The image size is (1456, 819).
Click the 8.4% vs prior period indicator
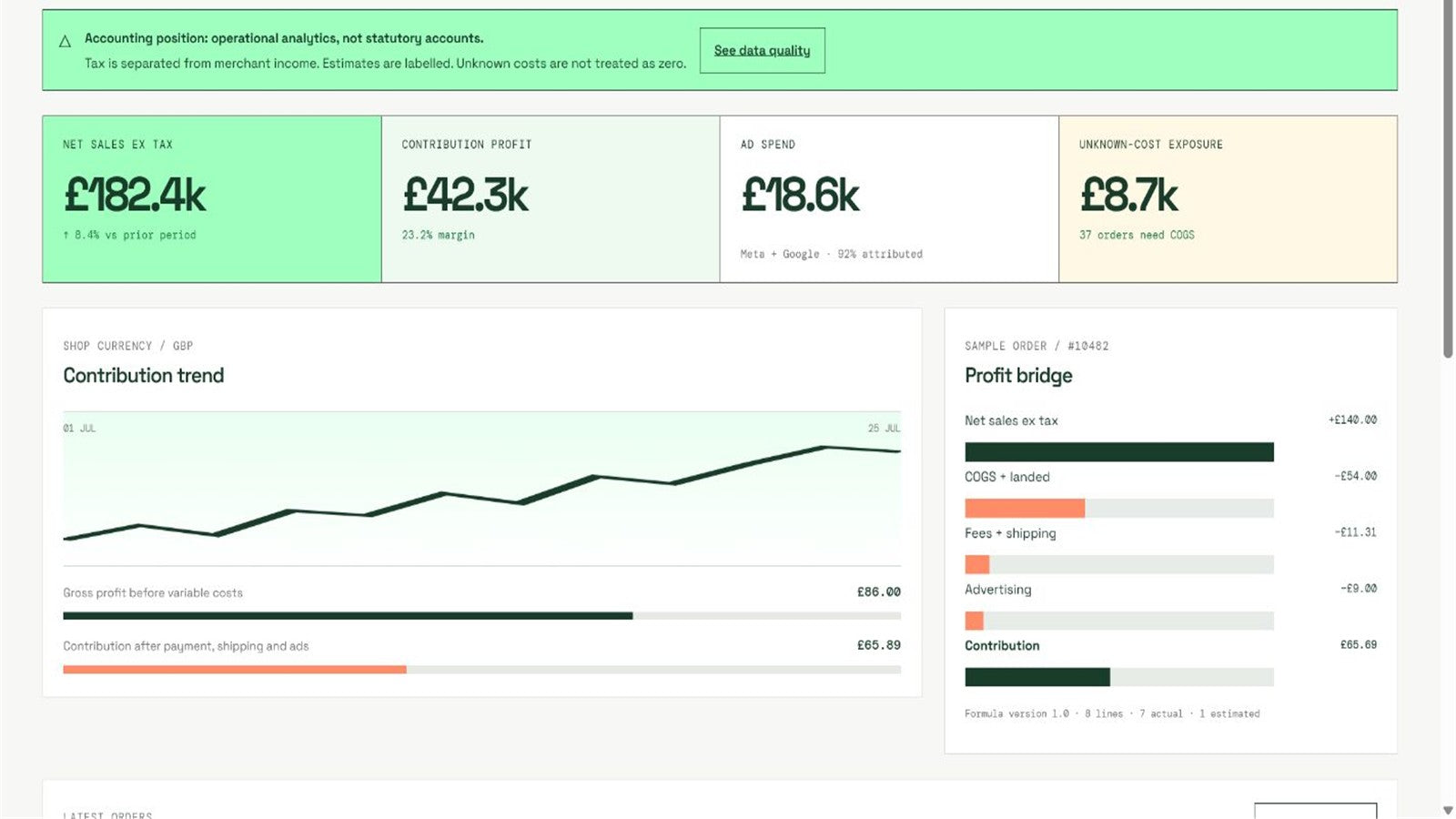tap(129, 235)
